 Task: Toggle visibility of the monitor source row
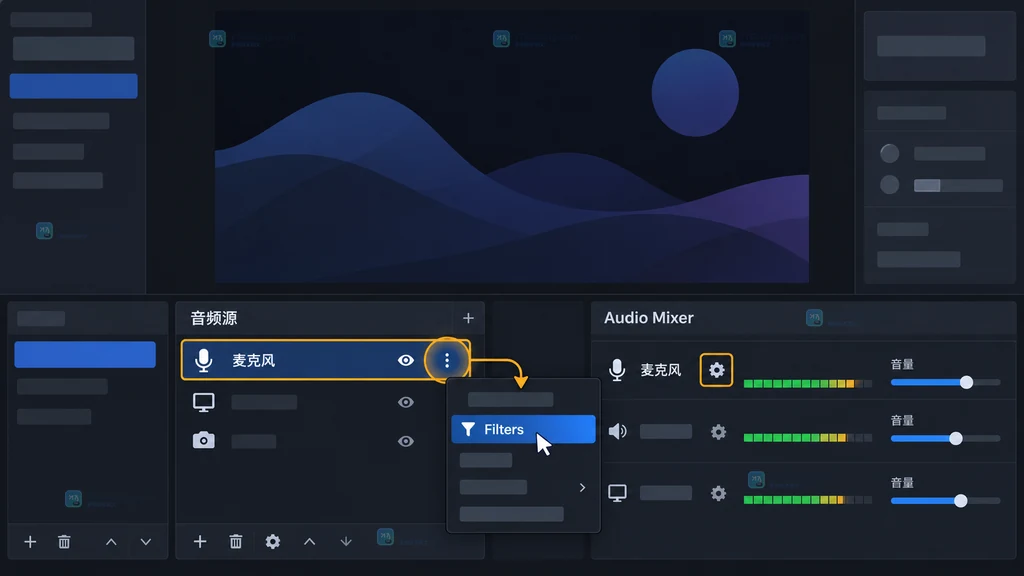click(x=406, y=402)
